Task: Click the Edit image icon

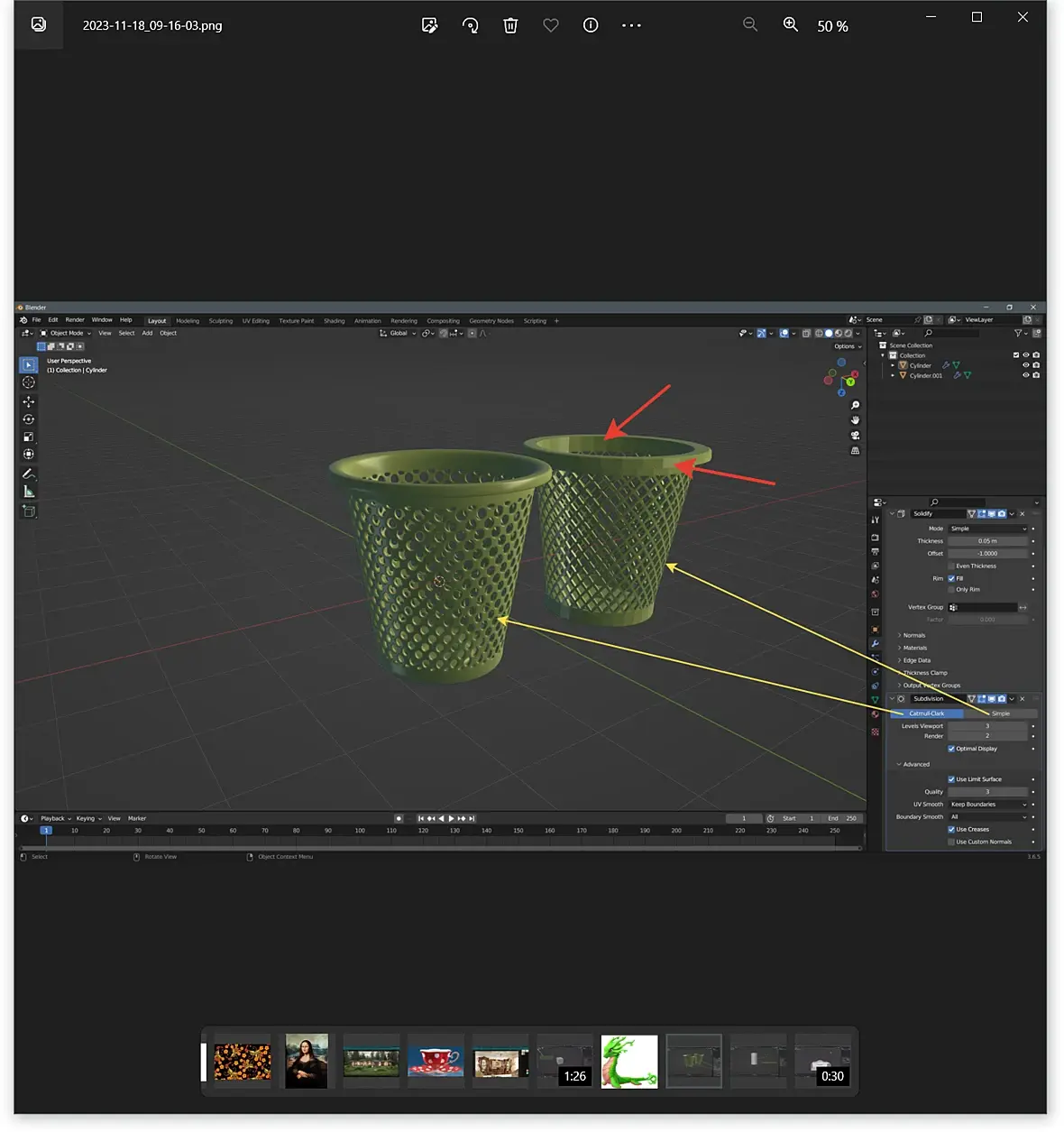Action: [x=430, y=25]
